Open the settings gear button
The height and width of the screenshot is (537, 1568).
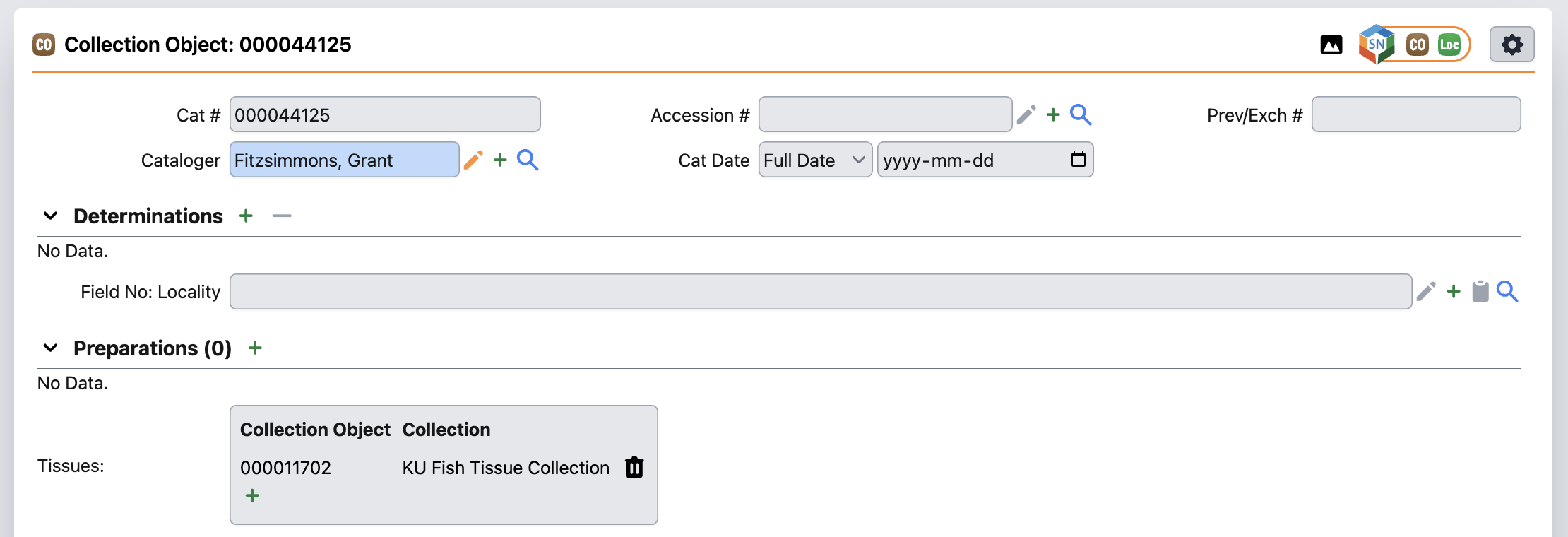1511,45
